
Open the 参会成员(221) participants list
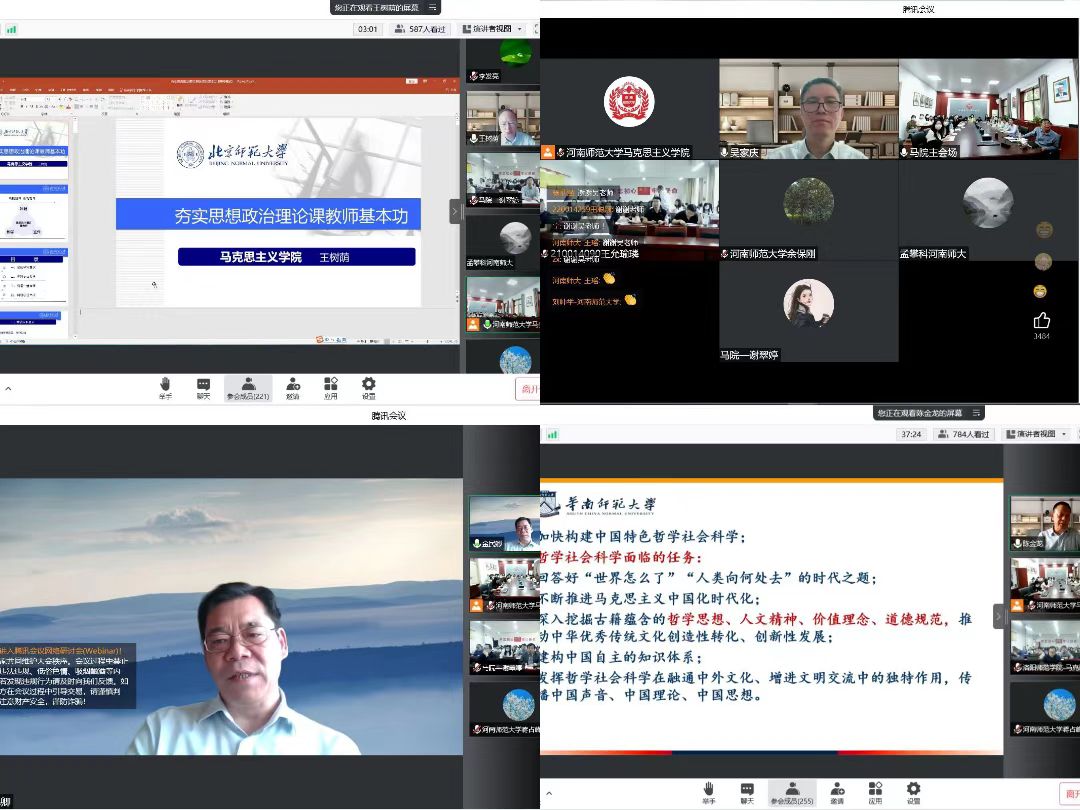248,387
